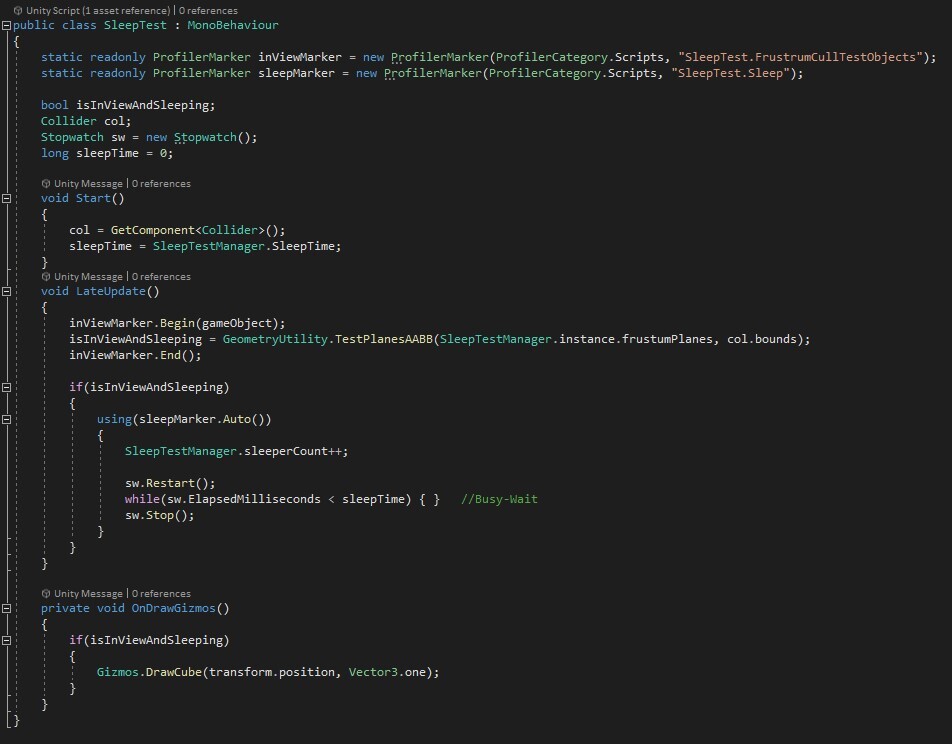Image resolution: width=952 pixels, height=744 pixels.
Task: Collapse the OnDrawGizmos method region
Action: (6, 608)
